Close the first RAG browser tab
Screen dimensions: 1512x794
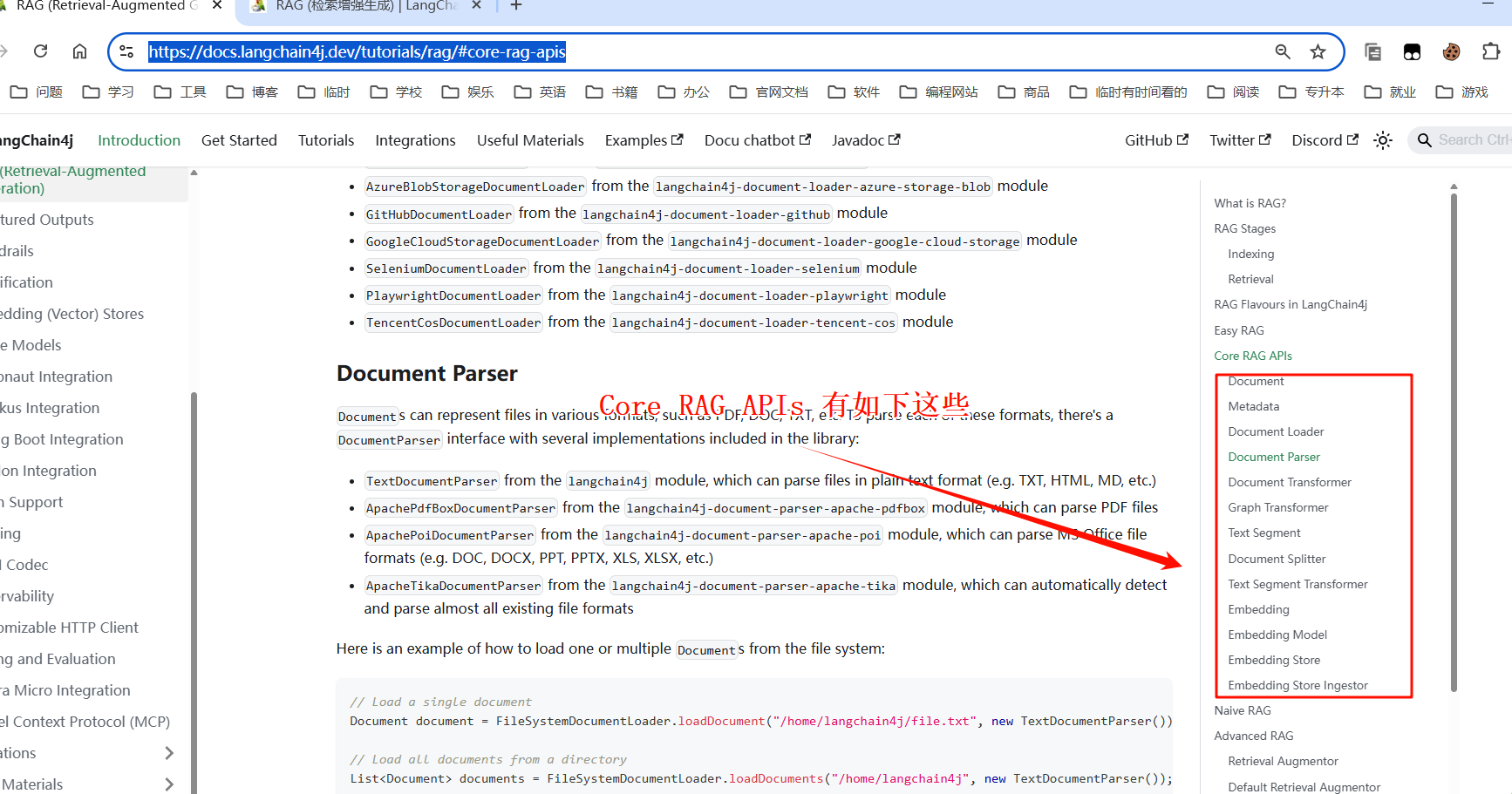[x=217, y=6]
